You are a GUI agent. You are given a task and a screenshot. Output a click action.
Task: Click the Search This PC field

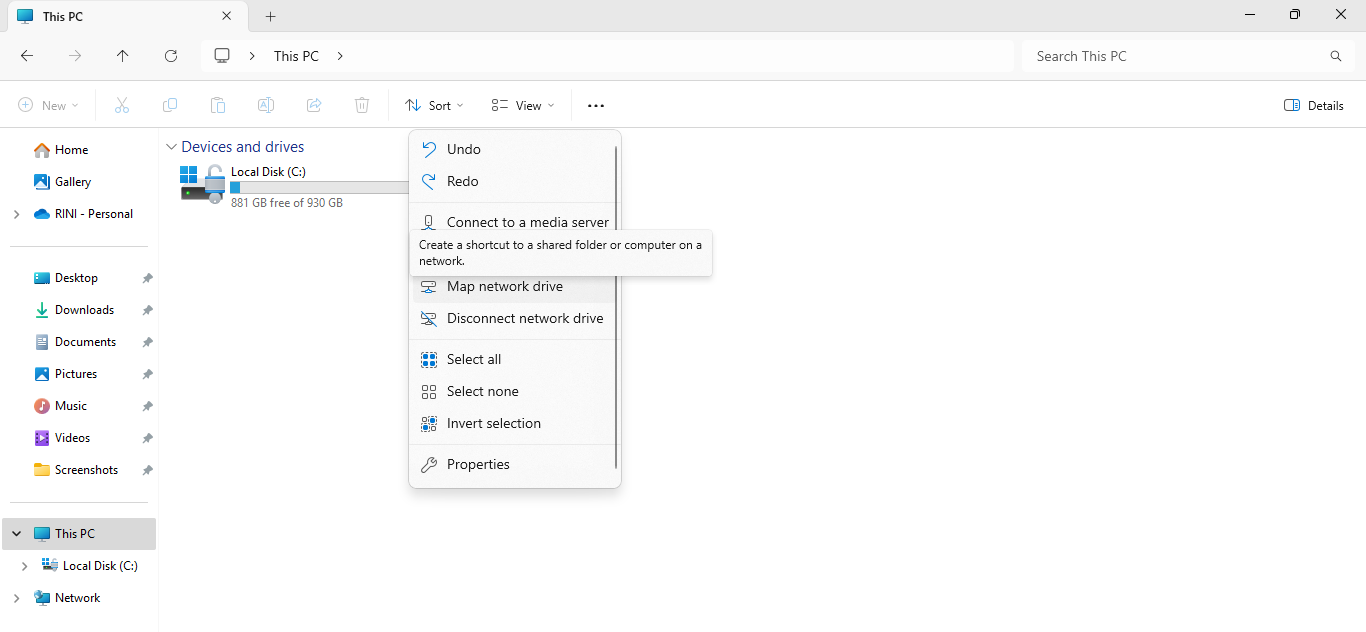pos(1180,56)
